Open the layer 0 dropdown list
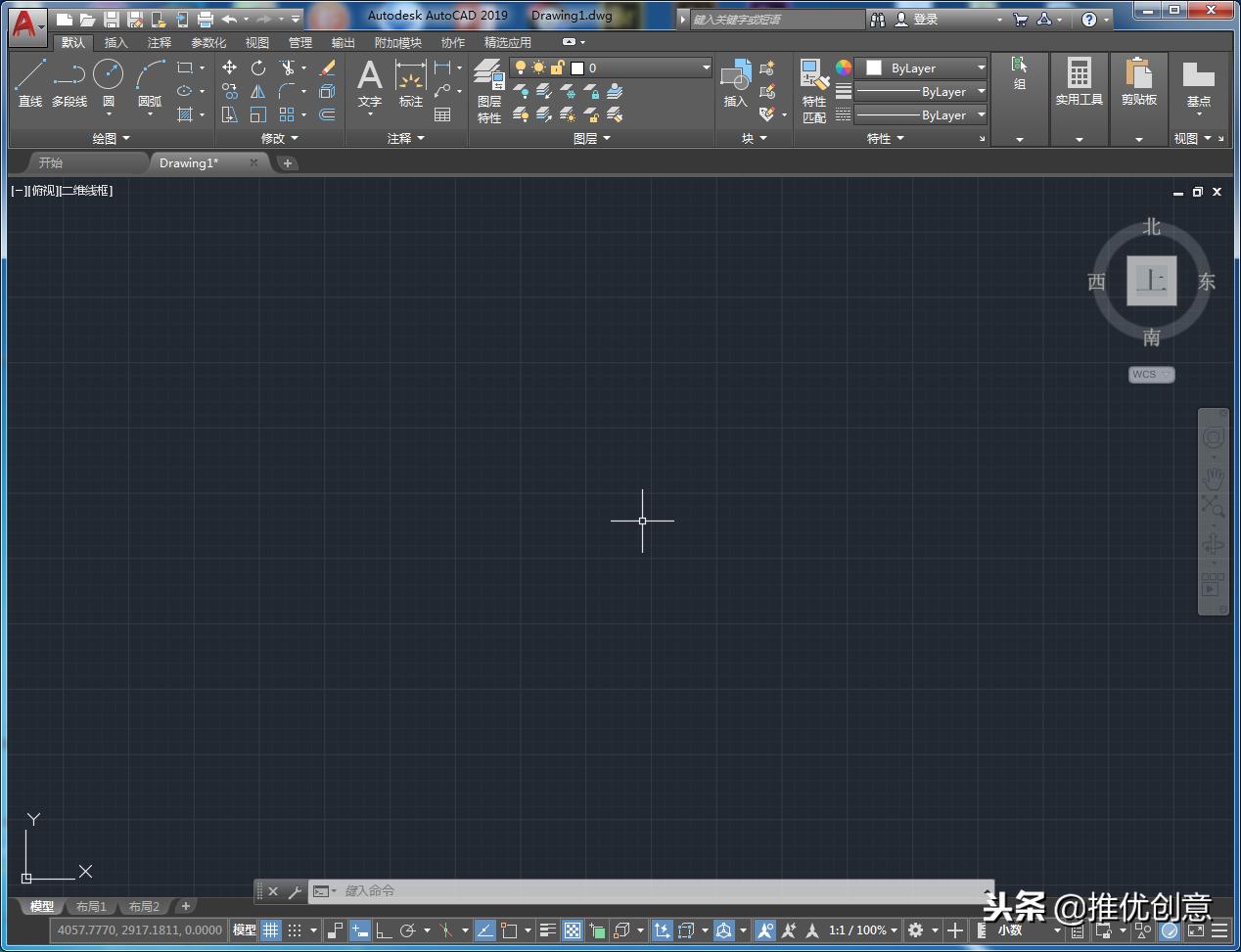Image resolution: width=1241 pixels, height=952 pixels. click(x=705, y=68)
